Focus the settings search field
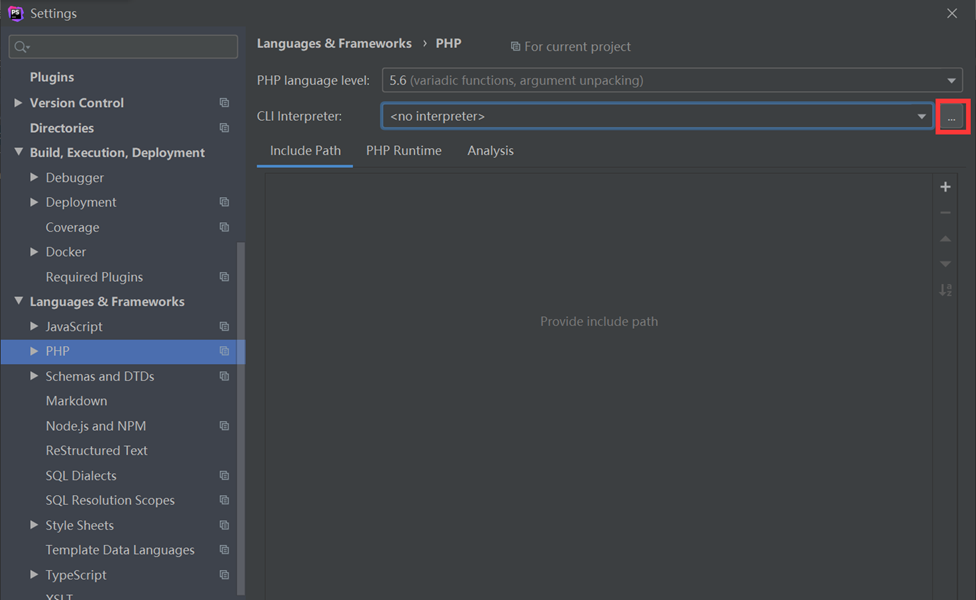 click(x=123, y=47)
